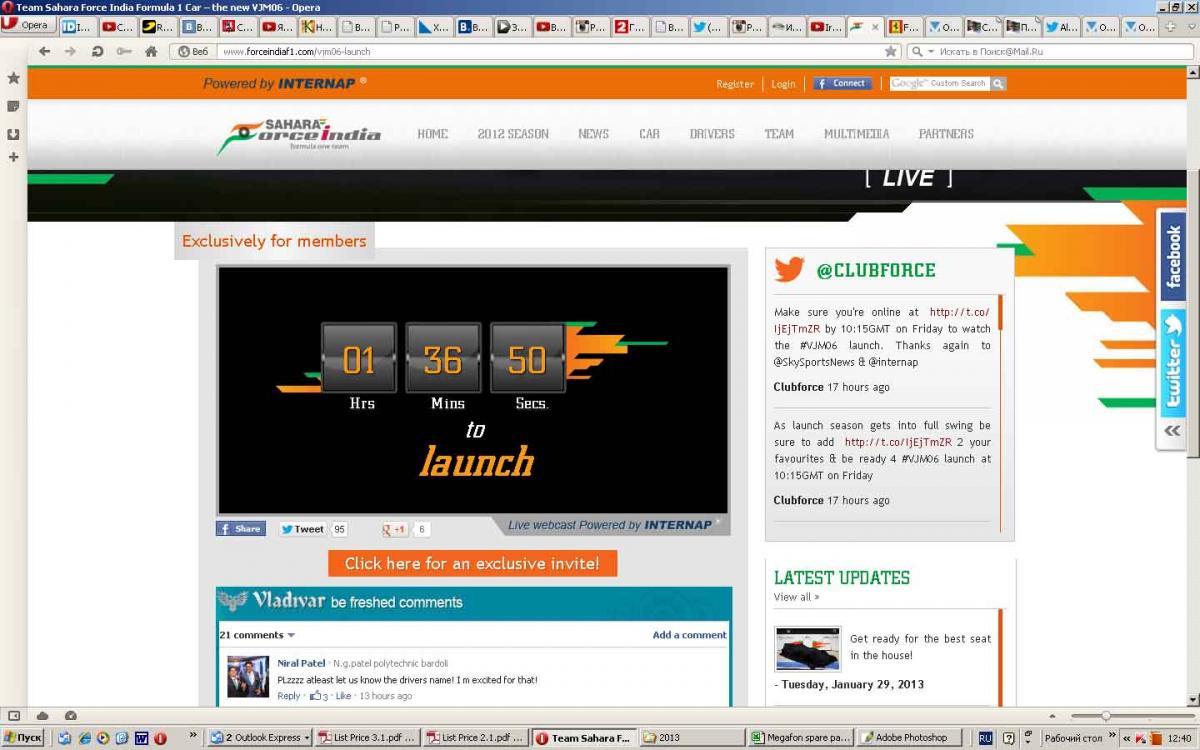1200x750 pixels.
Task: Click the RU language indicator
Action: [986, 738]
